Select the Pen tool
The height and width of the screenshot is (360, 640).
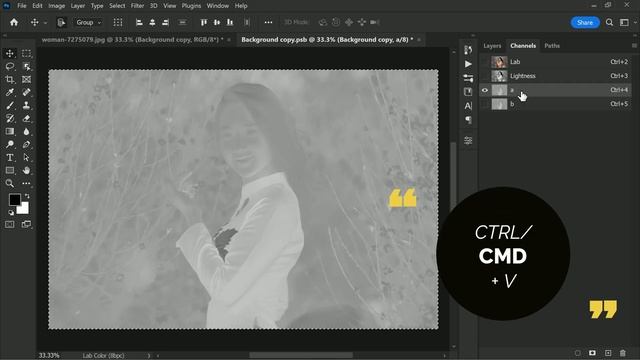pos(27,144)
